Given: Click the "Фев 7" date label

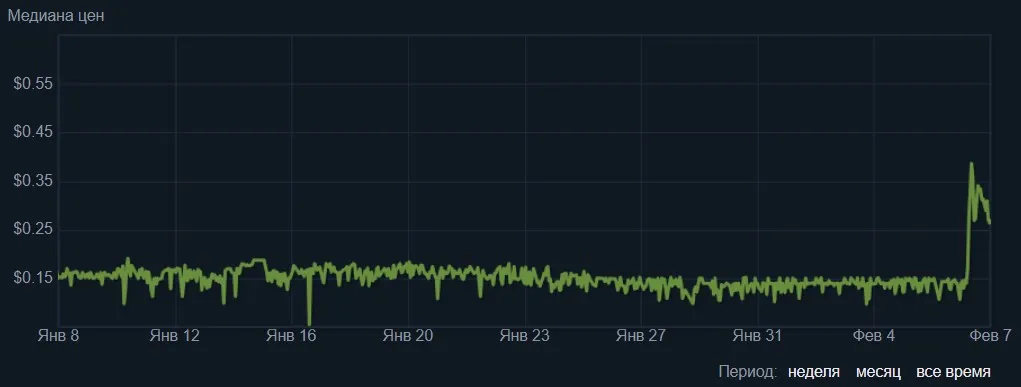Looking at the screenshot, I should (x=990, y=336).
